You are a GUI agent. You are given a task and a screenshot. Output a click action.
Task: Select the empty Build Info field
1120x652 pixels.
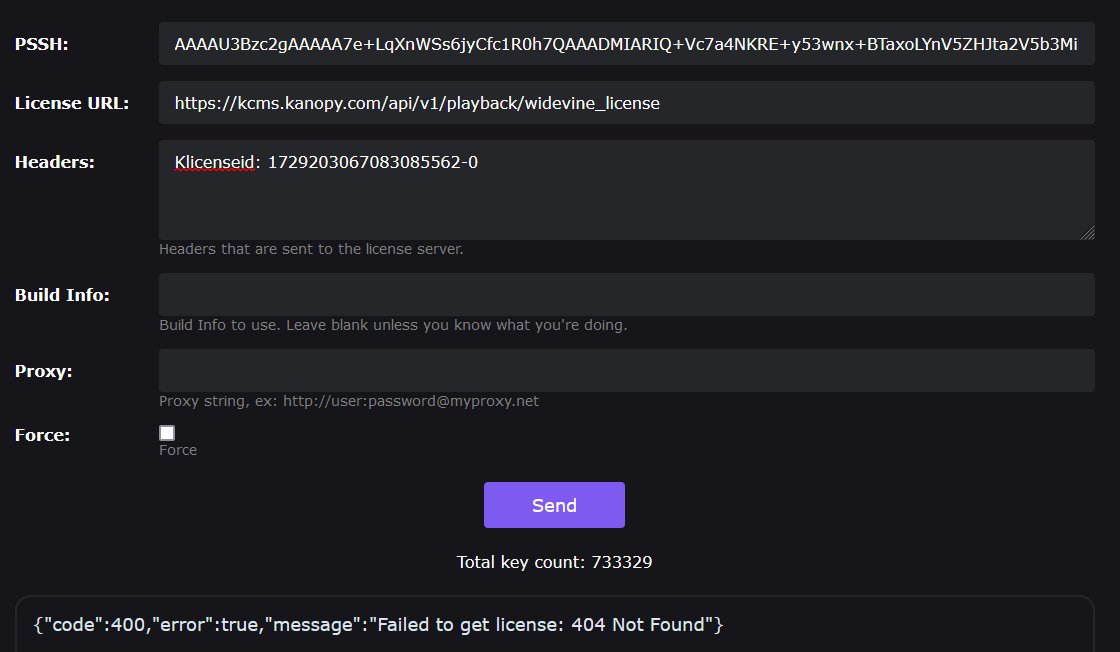coord(626,294)
